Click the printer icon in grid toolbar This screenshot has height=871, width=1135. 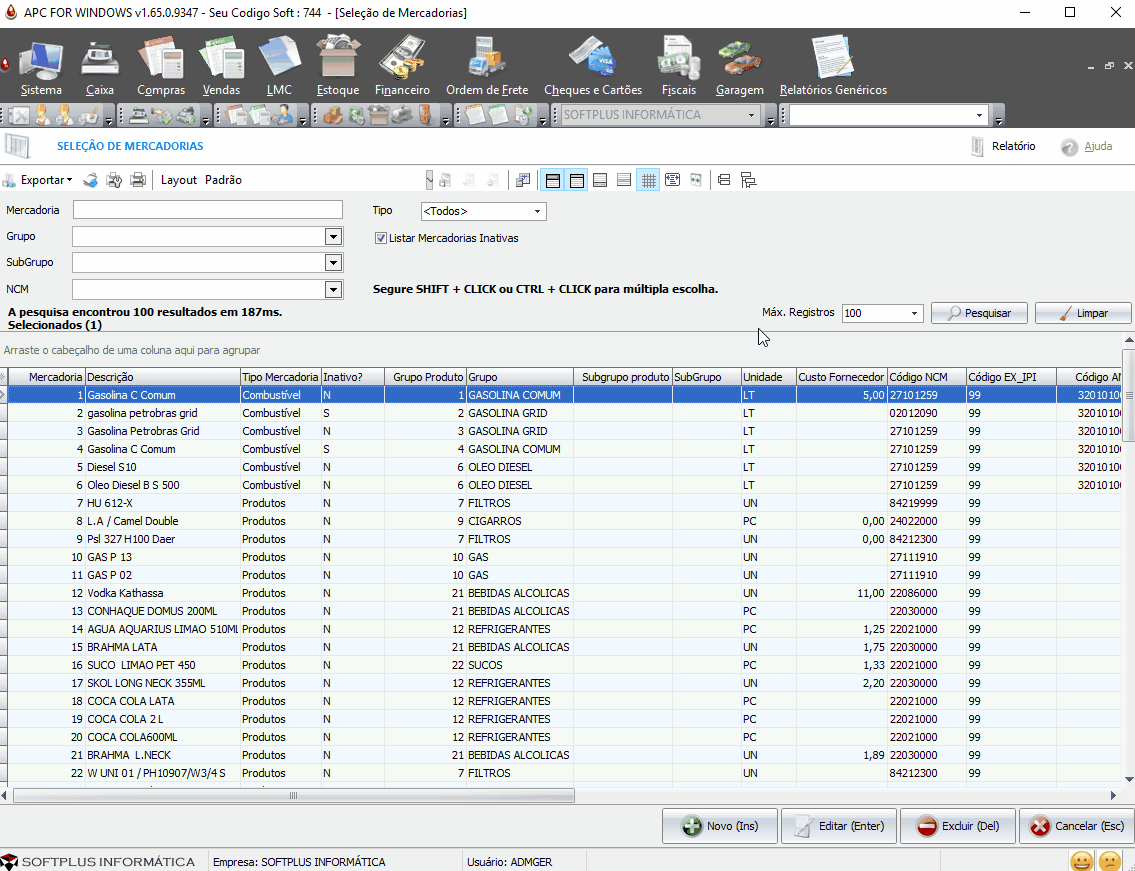[138, 180]
